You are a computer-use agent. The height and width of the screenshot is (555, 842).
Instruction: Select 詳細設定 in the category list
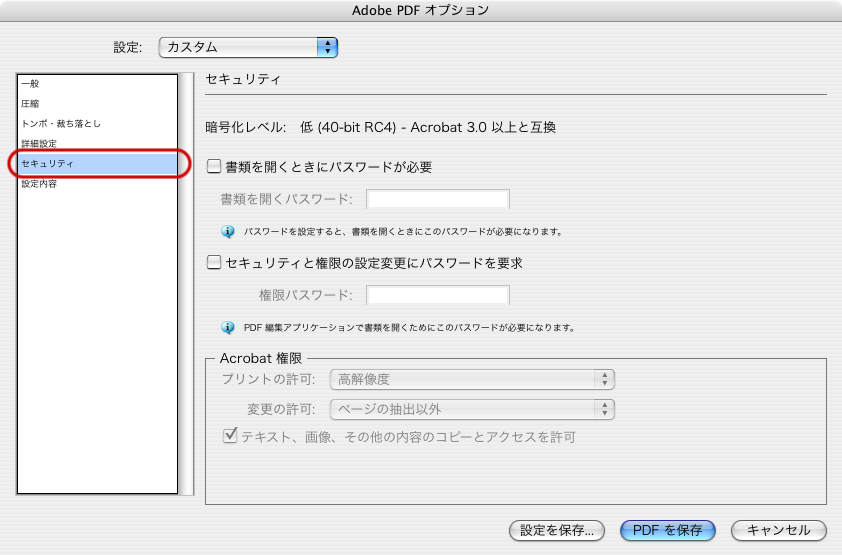coord(97,143)
